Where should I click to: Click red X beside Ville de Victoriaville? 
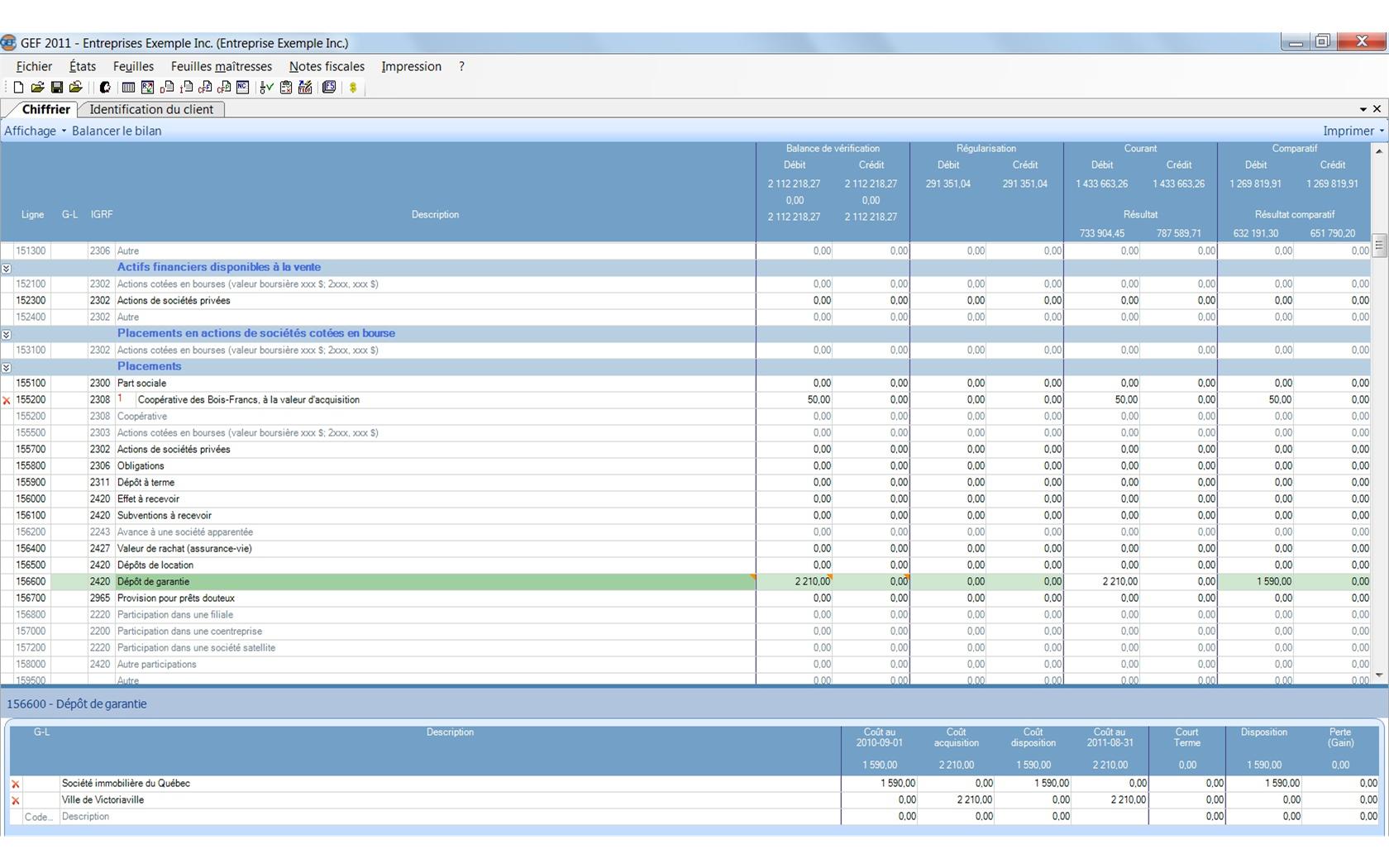pyautogui.click(x=15, y=800)
